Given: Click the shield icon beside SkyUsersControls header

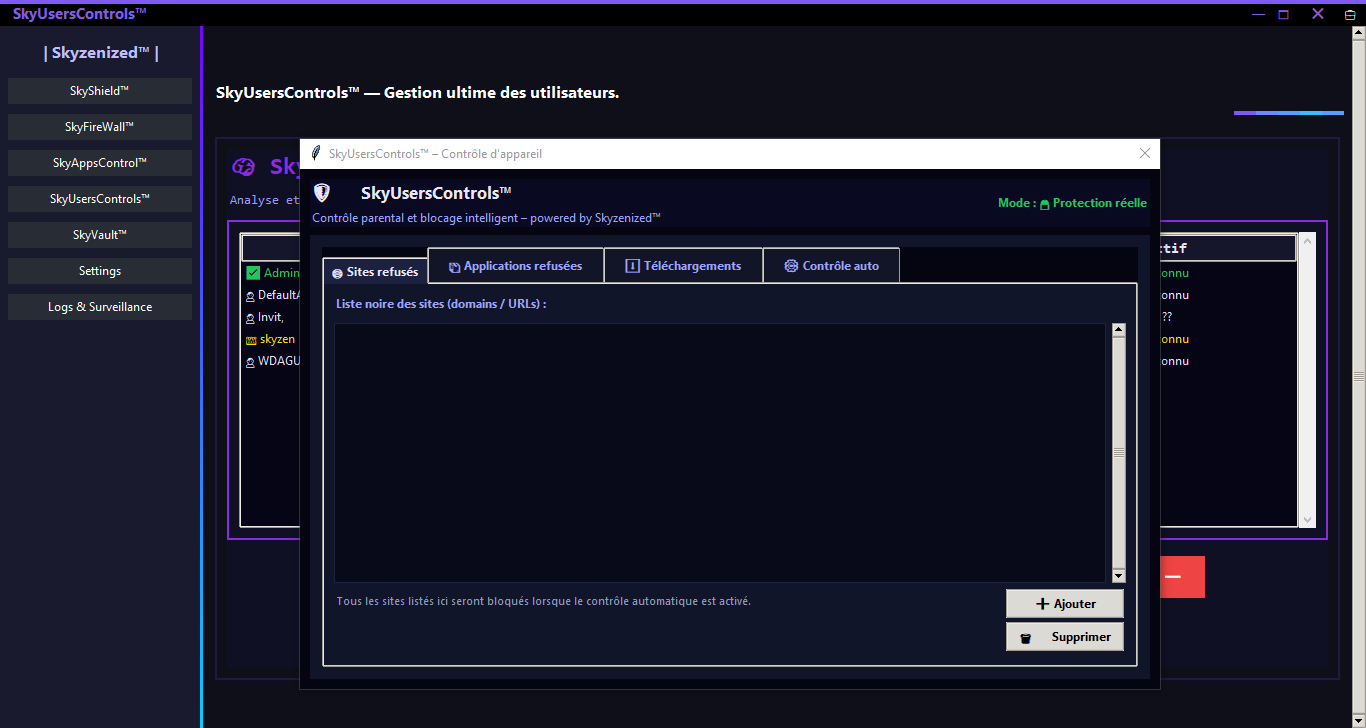Looking at the screenshot, I should (x=322, y=193).
